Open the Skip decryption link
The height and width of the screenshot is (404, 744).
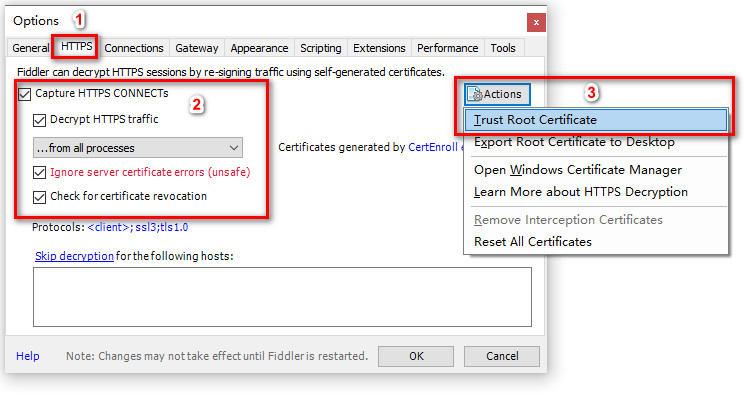click(74, 256)
